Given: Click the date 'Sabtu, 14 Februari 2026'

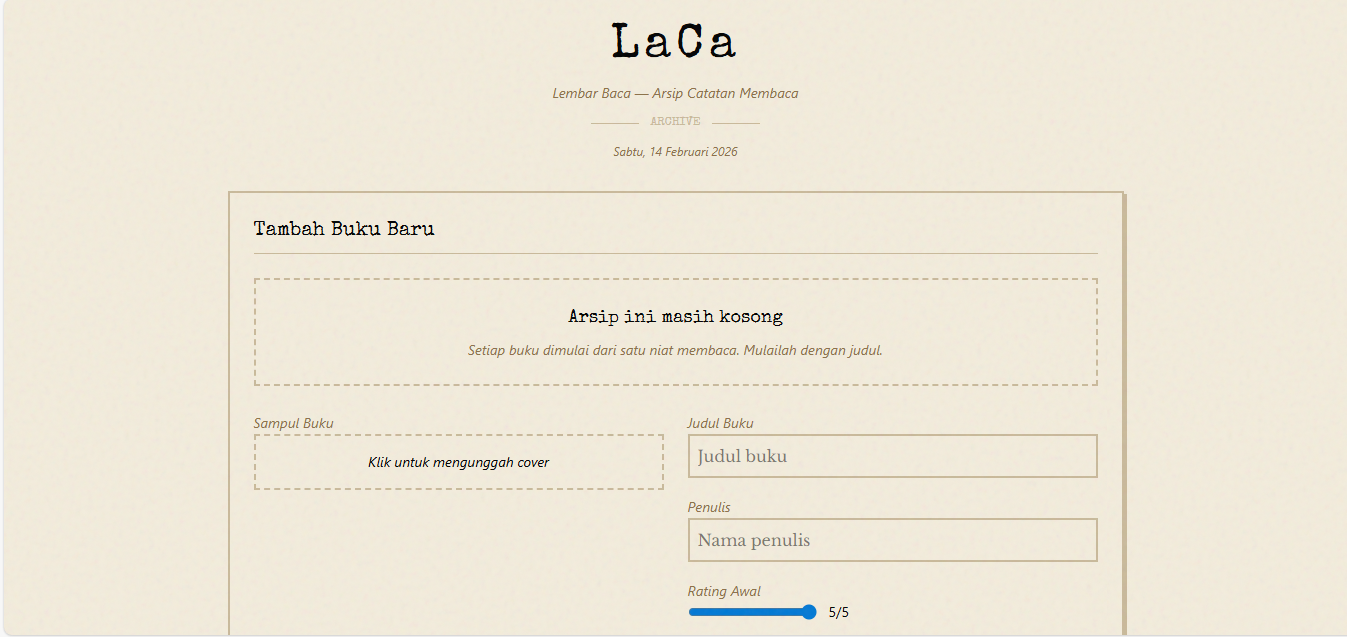Looking at the screenshot, I should pyautogui.click(x=675, y=152).
